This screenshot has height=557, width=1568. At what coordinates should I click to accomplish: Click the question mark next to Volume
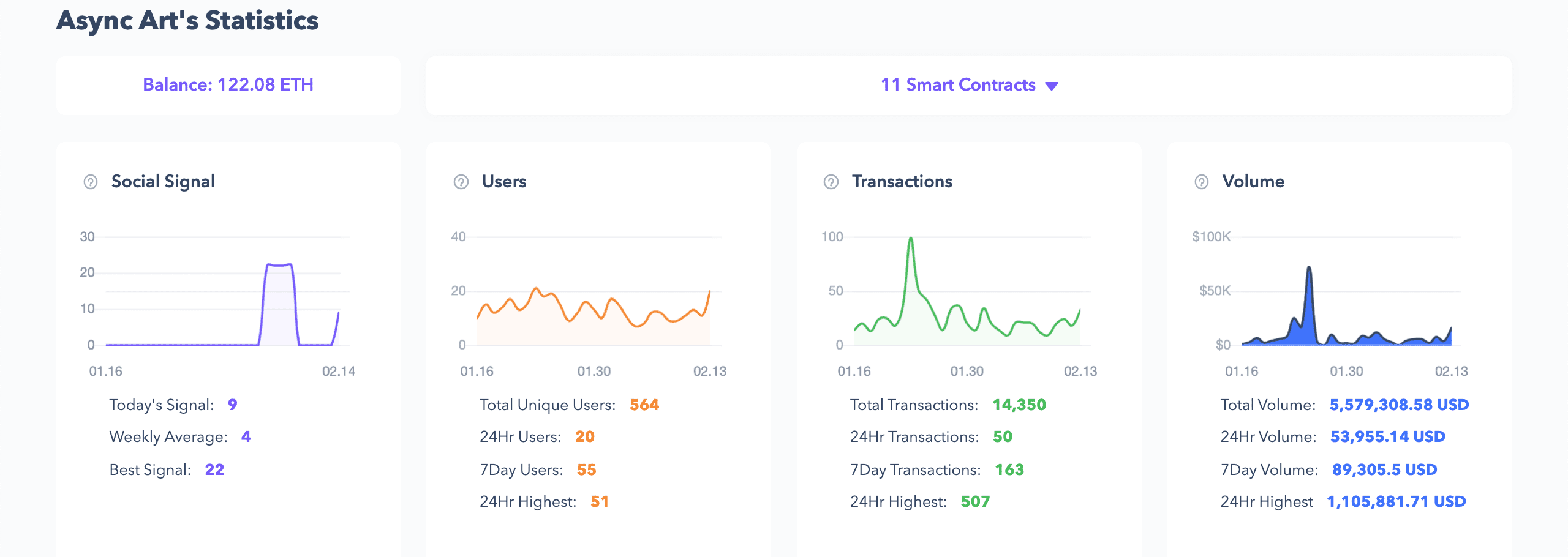1202,182
